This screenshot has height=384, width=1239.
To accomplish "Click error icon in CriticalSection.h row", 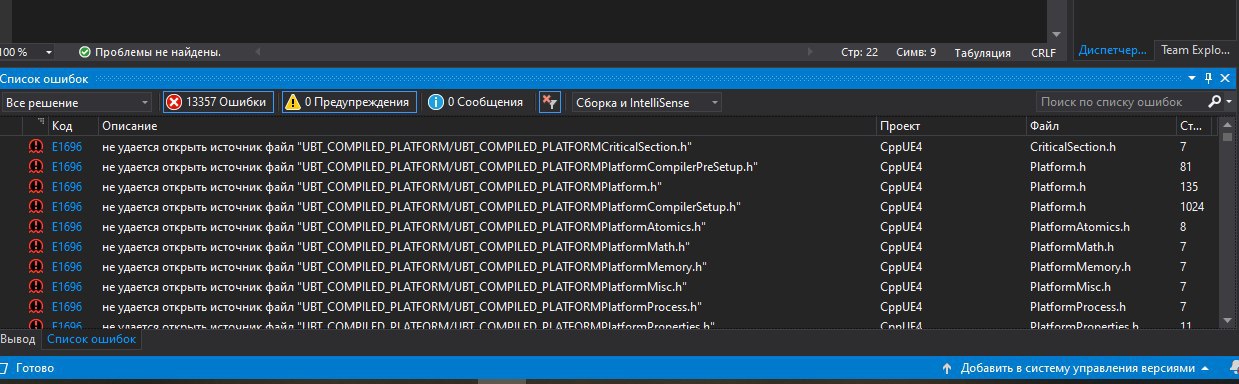I will click(36, 147).
